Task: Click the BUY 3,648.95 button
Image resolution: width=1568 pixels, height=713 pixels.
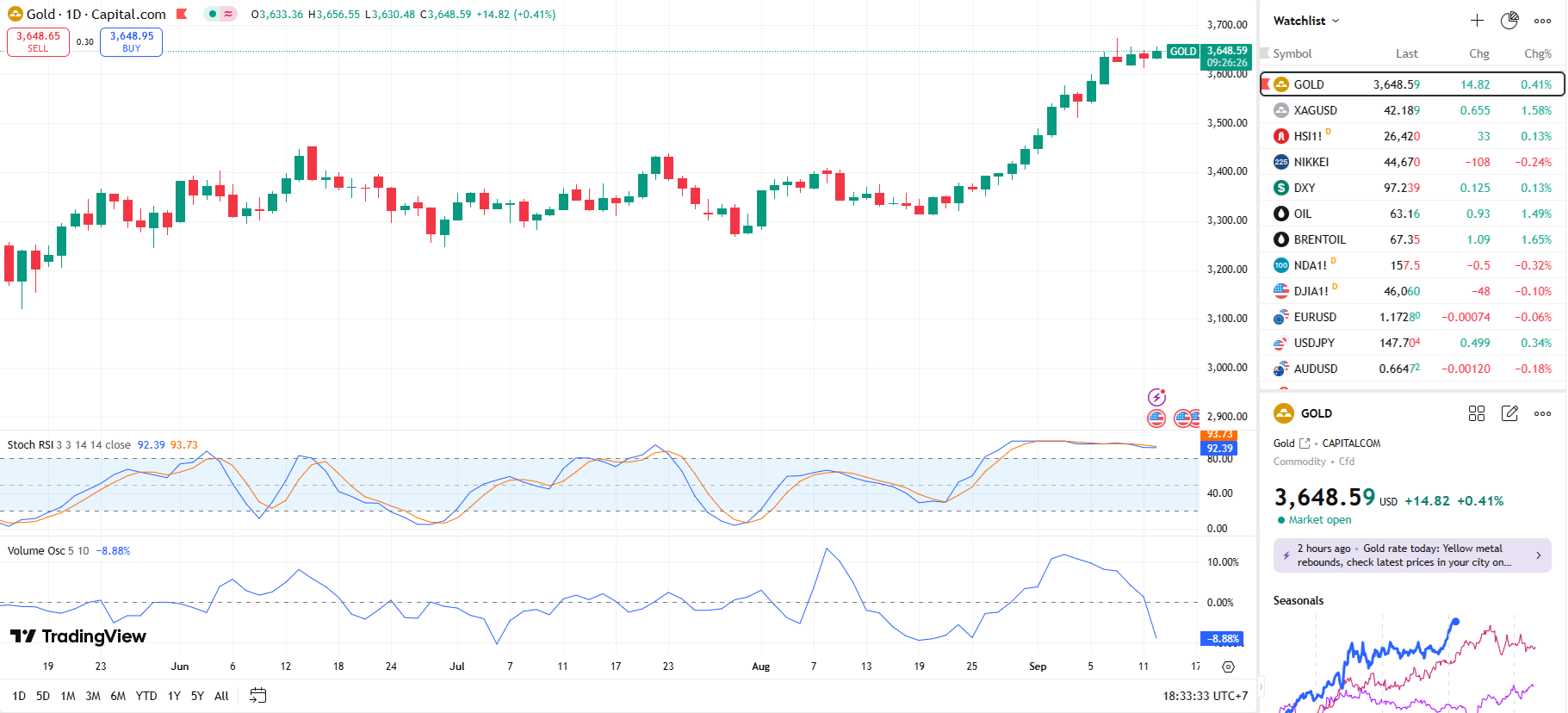Action: coord(131,41)
